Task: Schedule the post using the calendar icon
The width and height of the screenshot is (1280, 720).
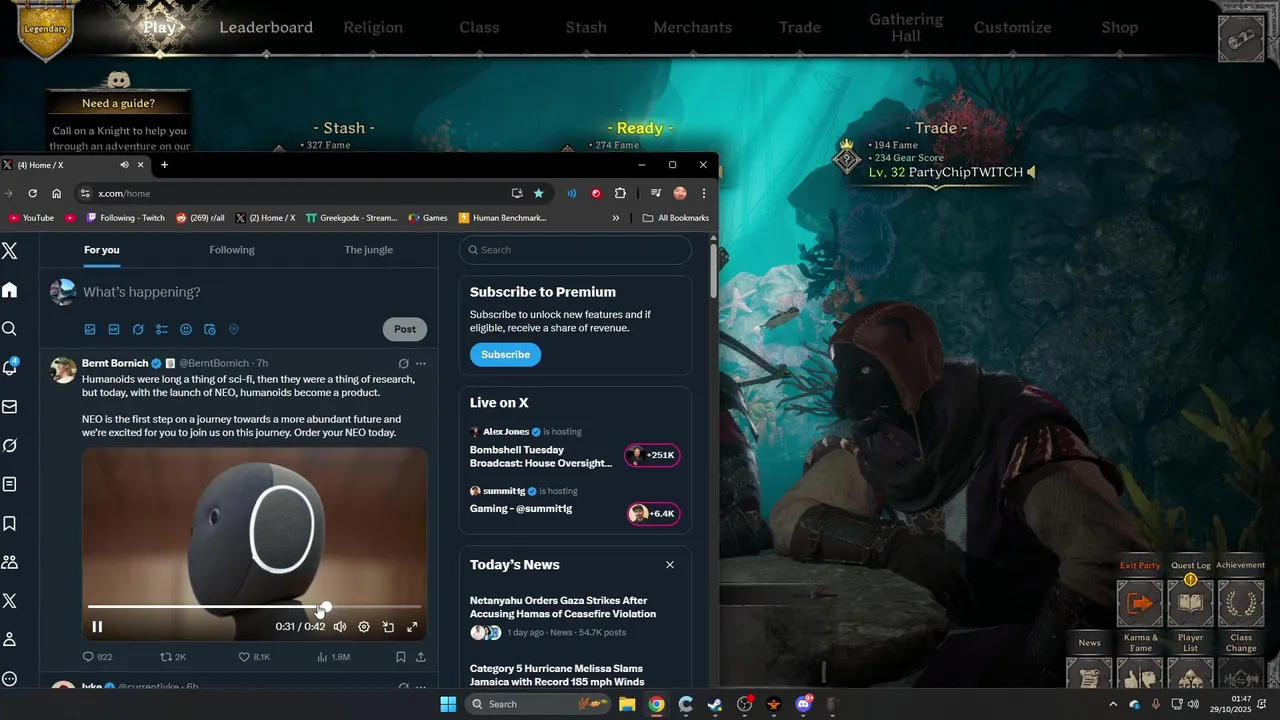Action: (210, 329)
